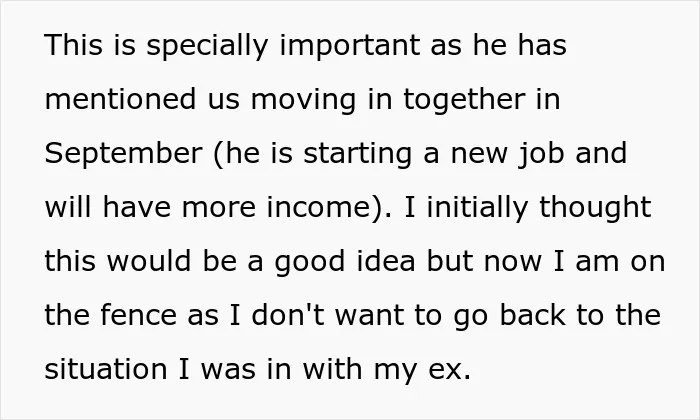Image resolution: width=700 pixels, height=420 pixels.
Task: Click the word "together" in the text
Action: tap(464, 100)
